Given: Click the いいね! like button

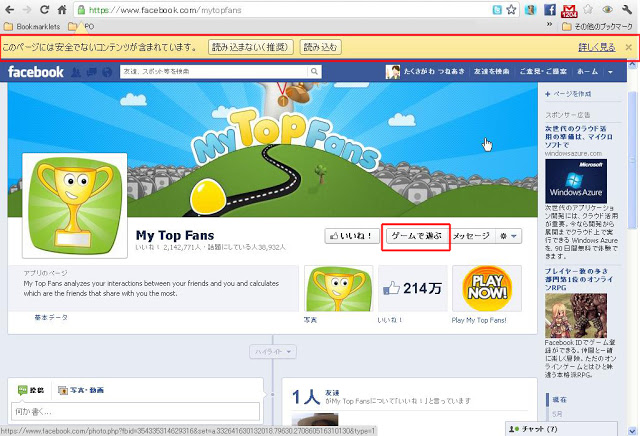Looking at the screenshot, I should [x=352, y=236].
